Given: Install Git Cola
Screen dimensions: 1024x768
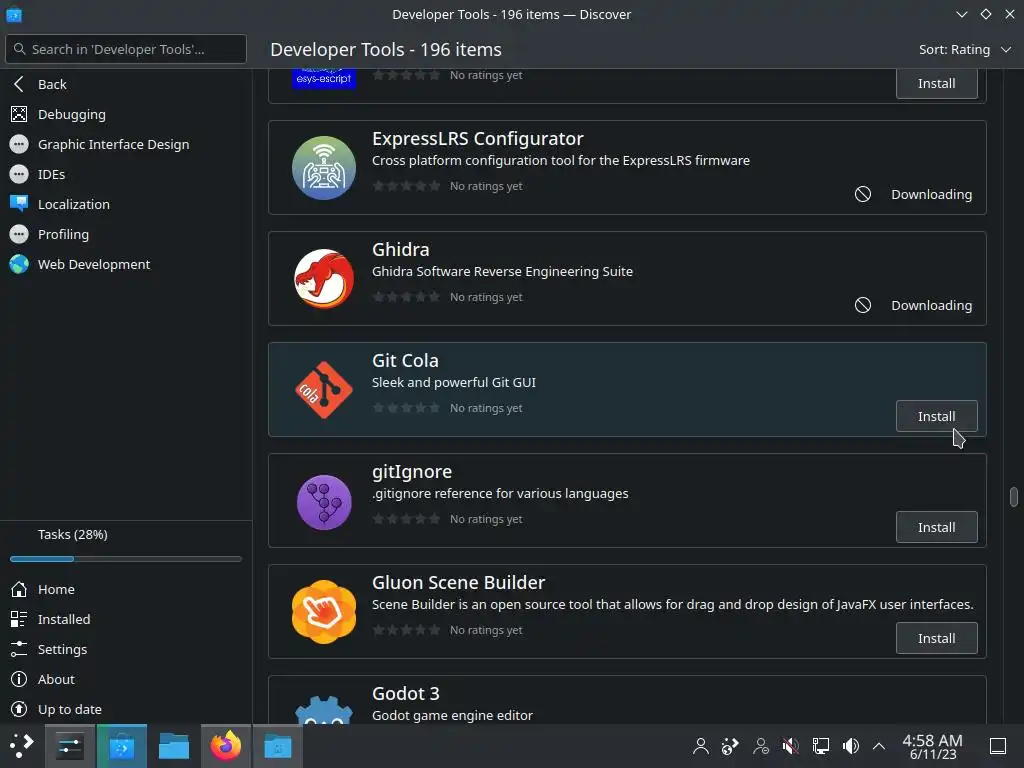Looking at the screenshot, I should (936, 416).
